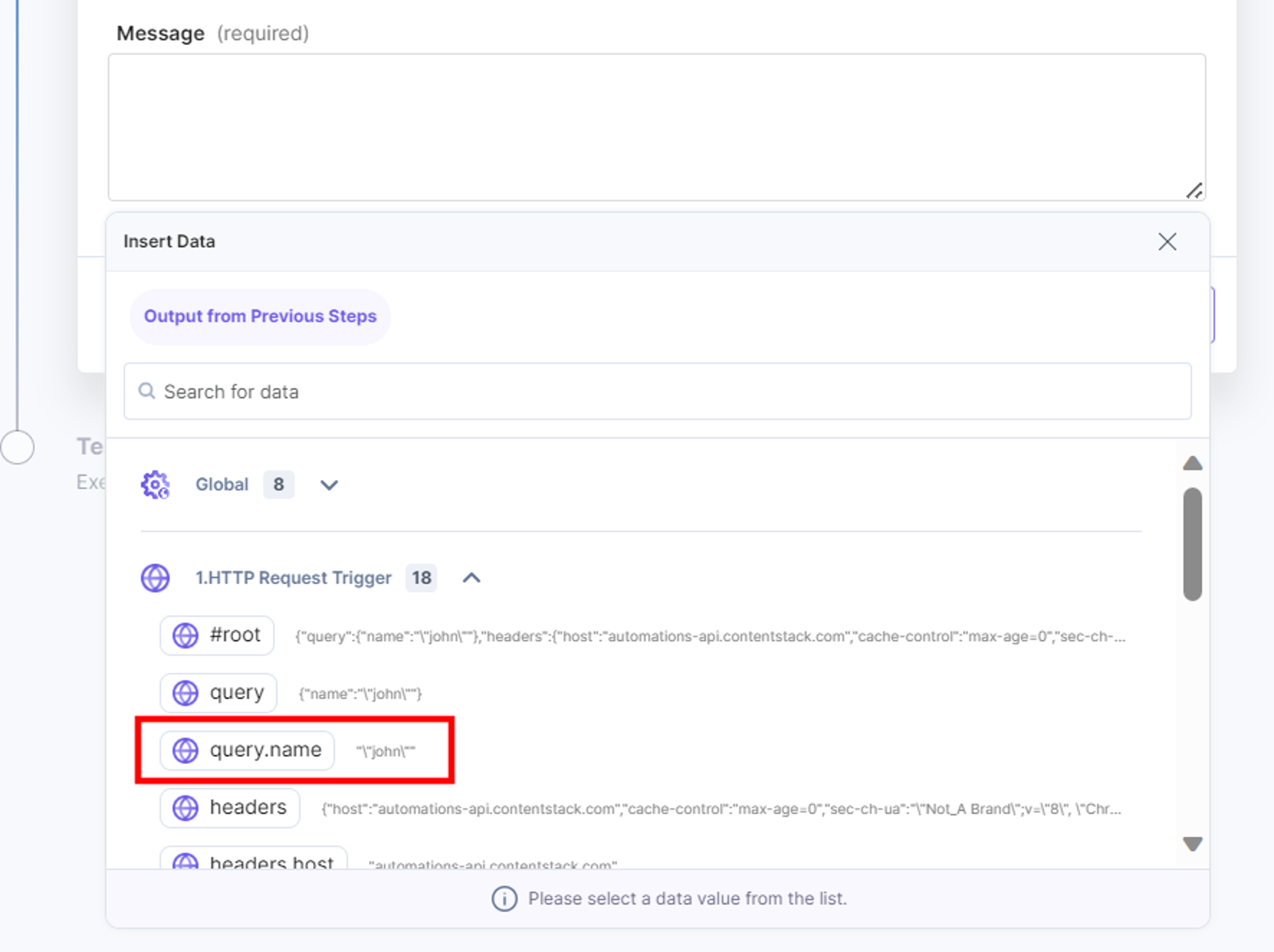Click the globe icon on the query.name pill

coord(185,751)
